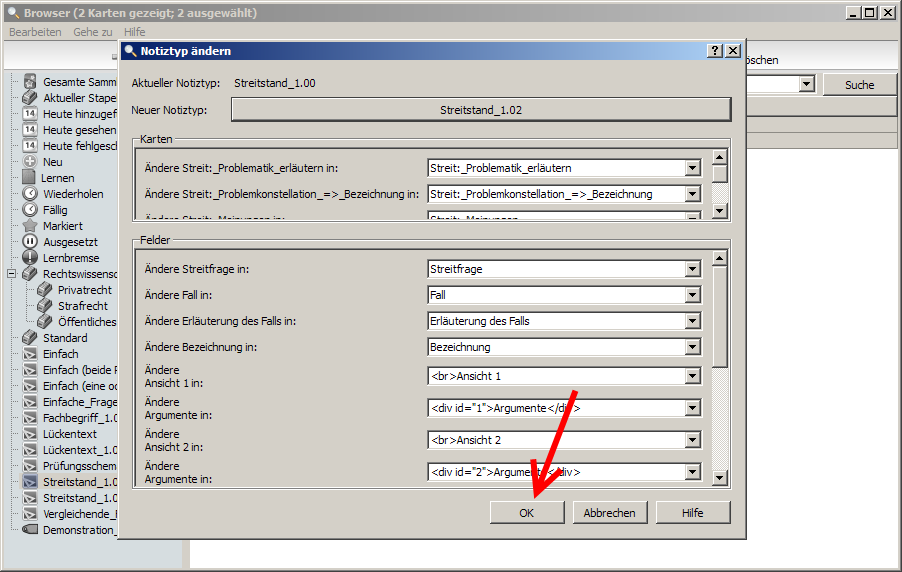Screen dimensions: 902x572
Task: Click the Markiert star icon
Action: (30, 226)
